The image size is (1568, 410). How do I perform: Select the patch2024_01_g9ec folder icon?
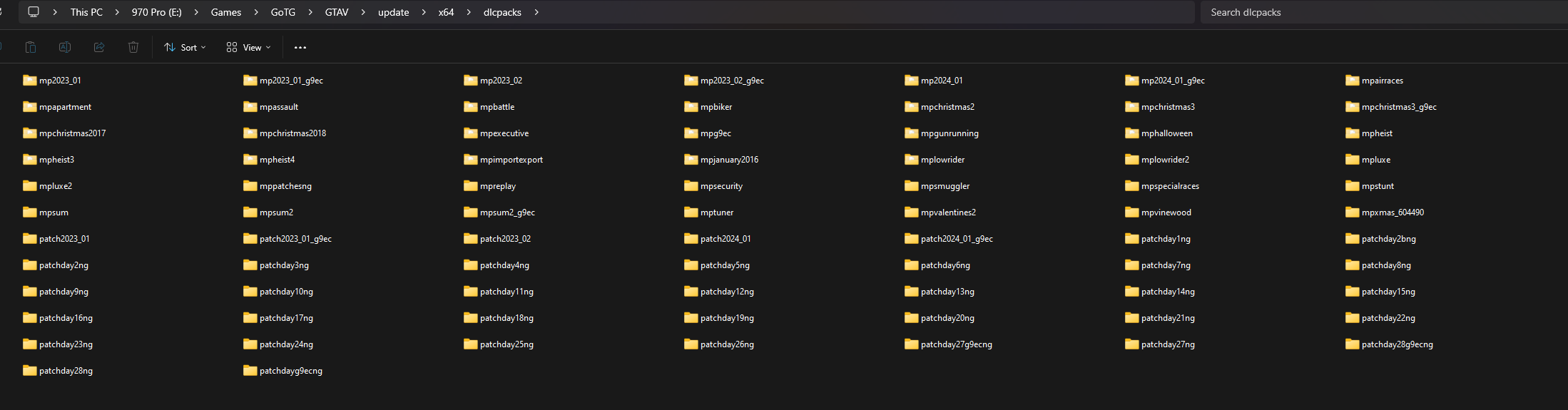(x=912, y=238)
